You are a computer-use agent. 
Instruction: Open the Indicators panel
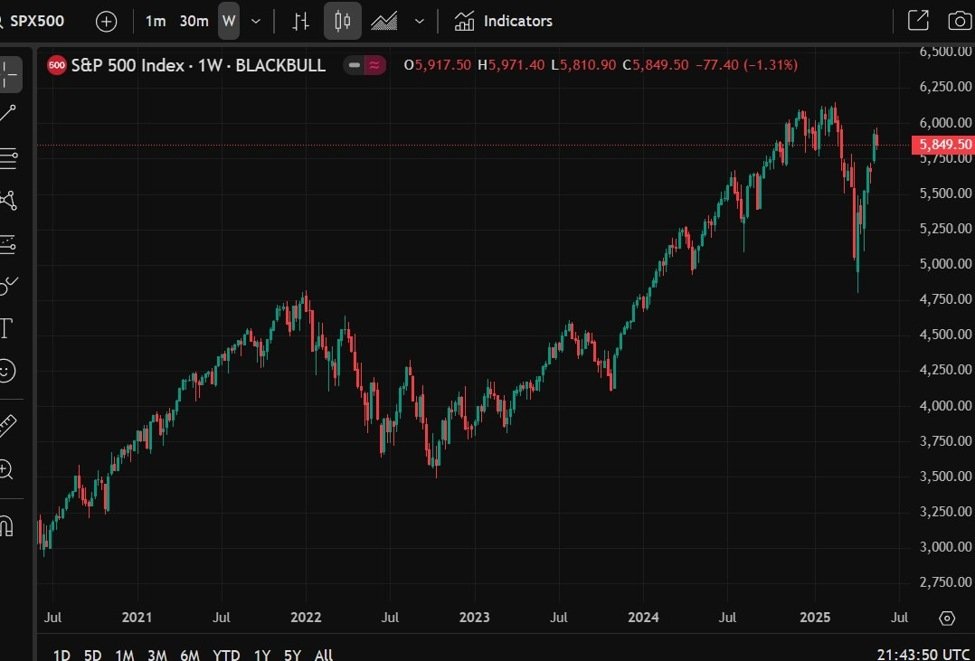[503, 21]
